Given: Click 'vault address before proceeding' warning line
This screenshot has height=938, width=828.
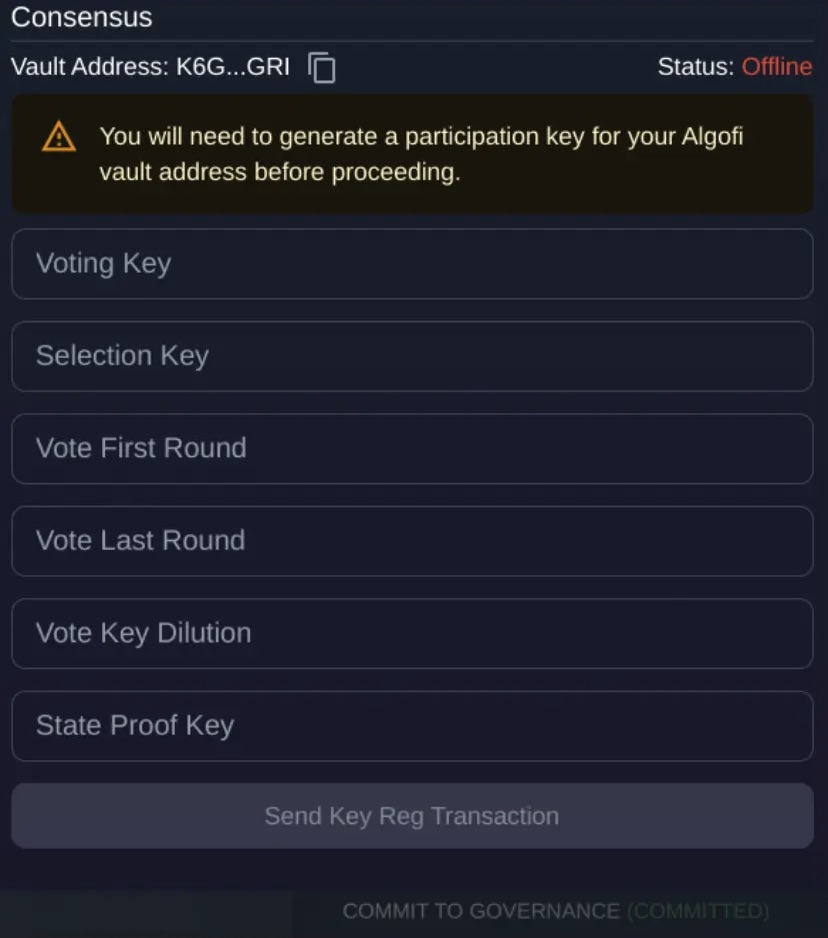Looking at the screenshot, I should tap(280, 172).
